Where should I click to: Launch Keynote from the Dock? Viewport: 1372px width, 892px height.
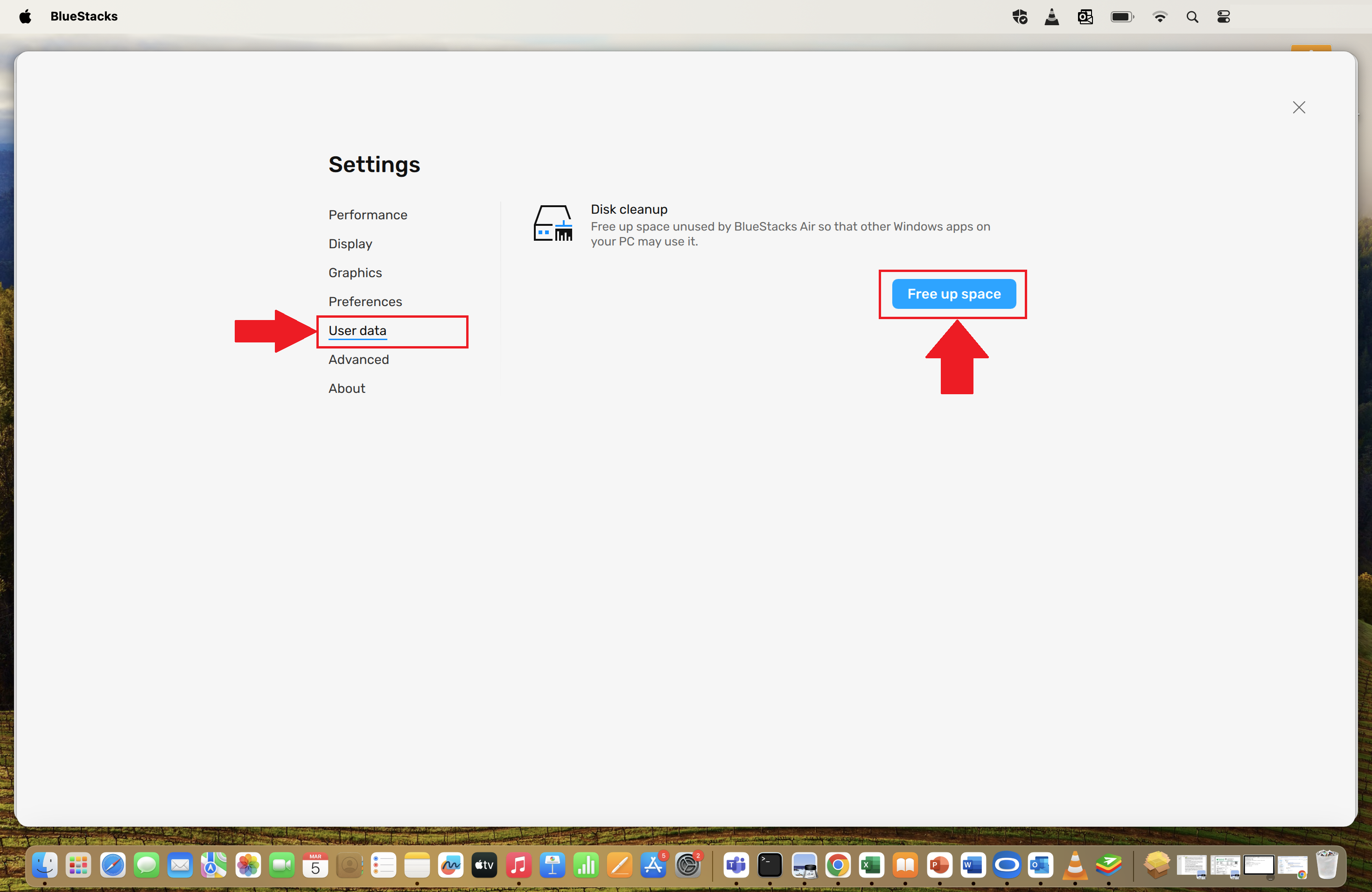point(552,865)
